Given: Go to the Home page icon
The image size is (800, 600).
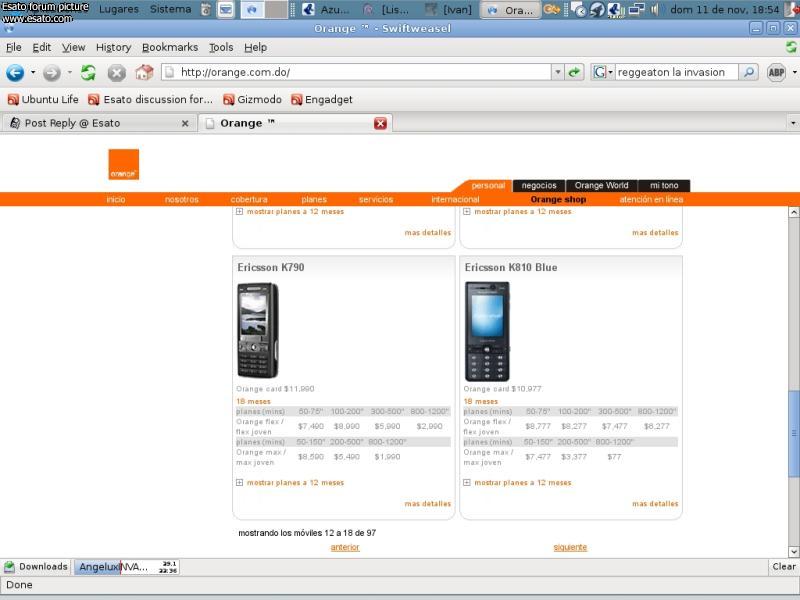Looking at the screenshot, I should (144, 73).
